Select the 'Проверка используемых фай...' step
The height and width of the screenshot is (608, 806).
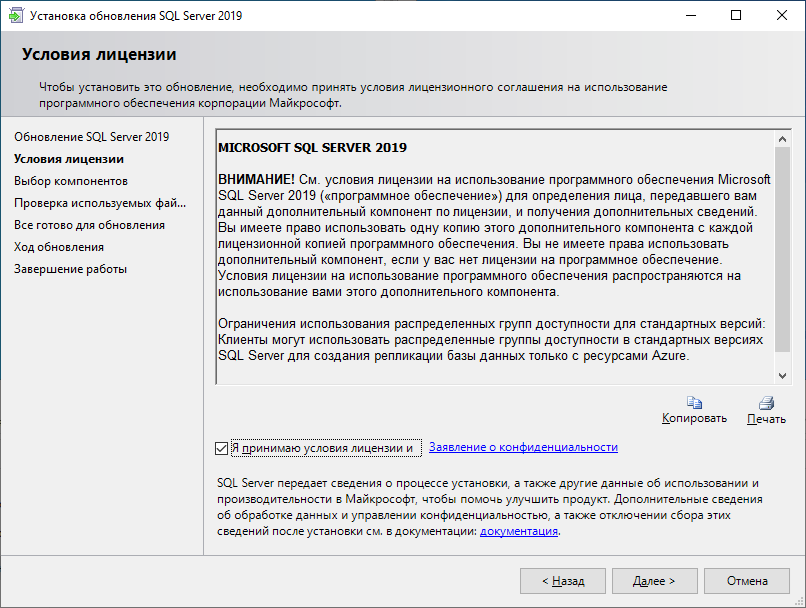(100, 203)
